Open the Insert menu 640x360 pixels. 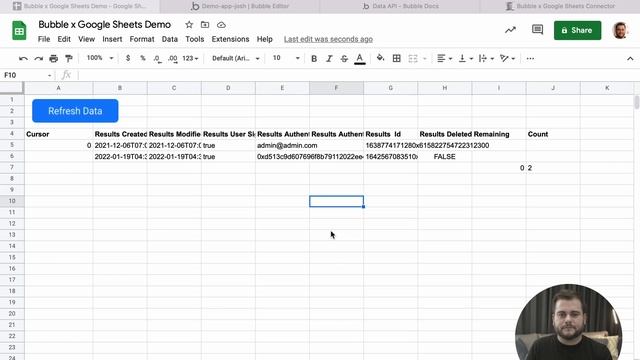112,39
